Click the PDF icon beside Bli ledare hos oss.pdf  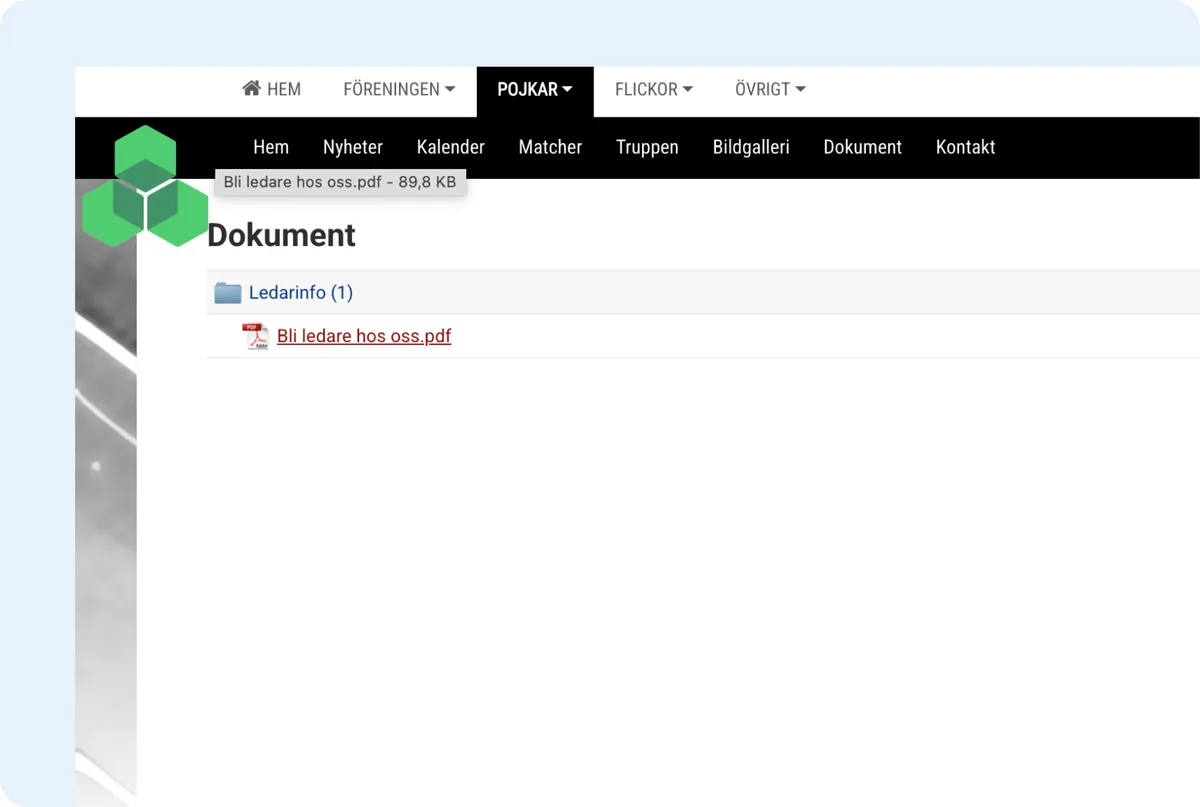click(x=256, y=337)
